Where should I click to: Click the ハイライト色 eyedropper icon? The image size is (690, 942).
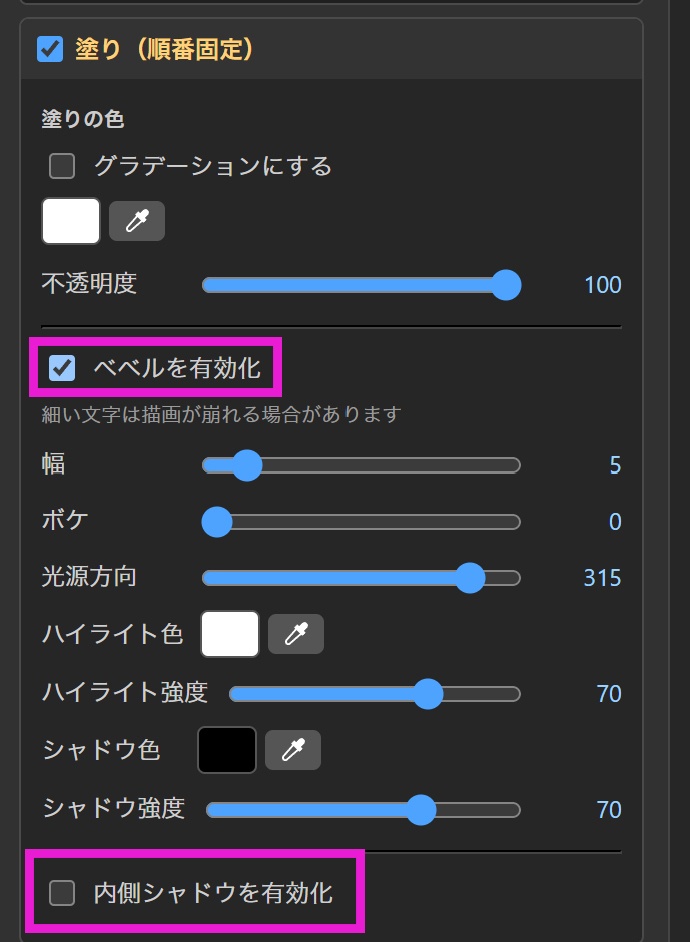[x=296, y=634]
